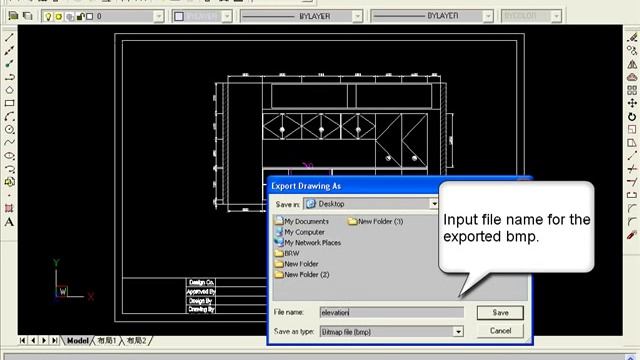
Task: Select the Chamfer tool
Action: click(x=632, y=208)
